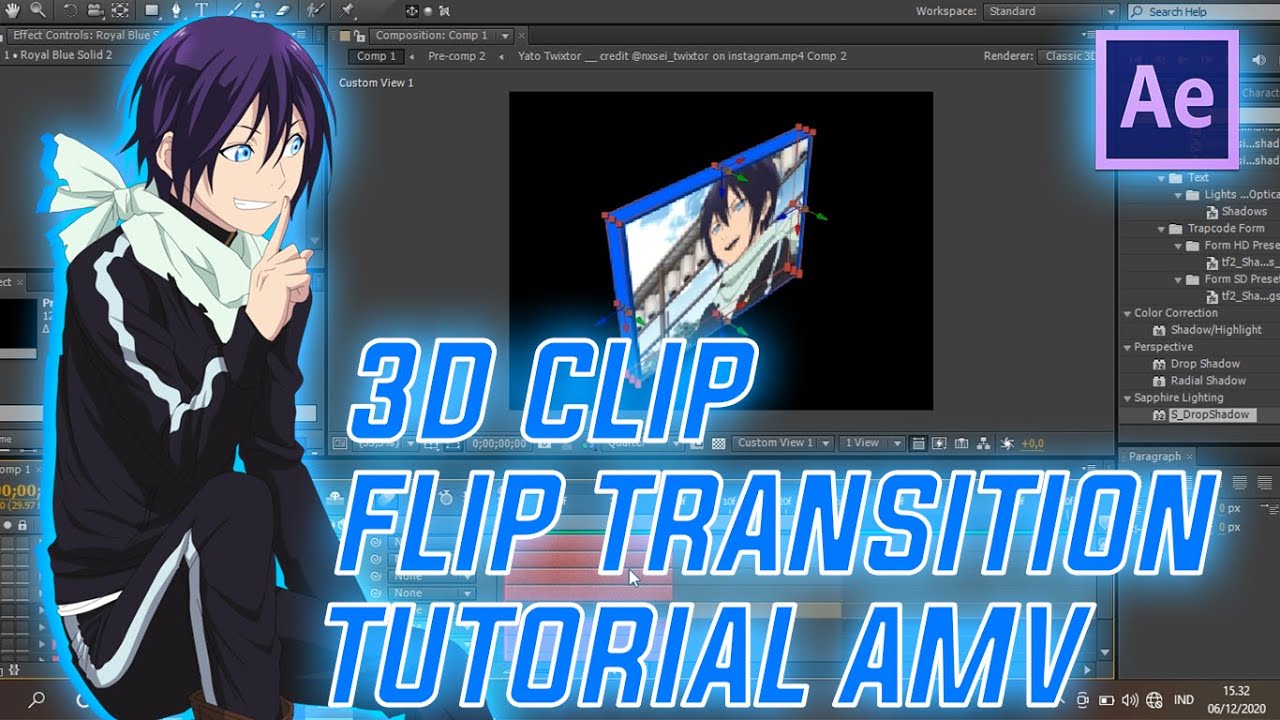Image resolution: width=1280 pixels, height=720 pixels.
Task: Select the Roto Brush tool
Action: pos(314,10)
